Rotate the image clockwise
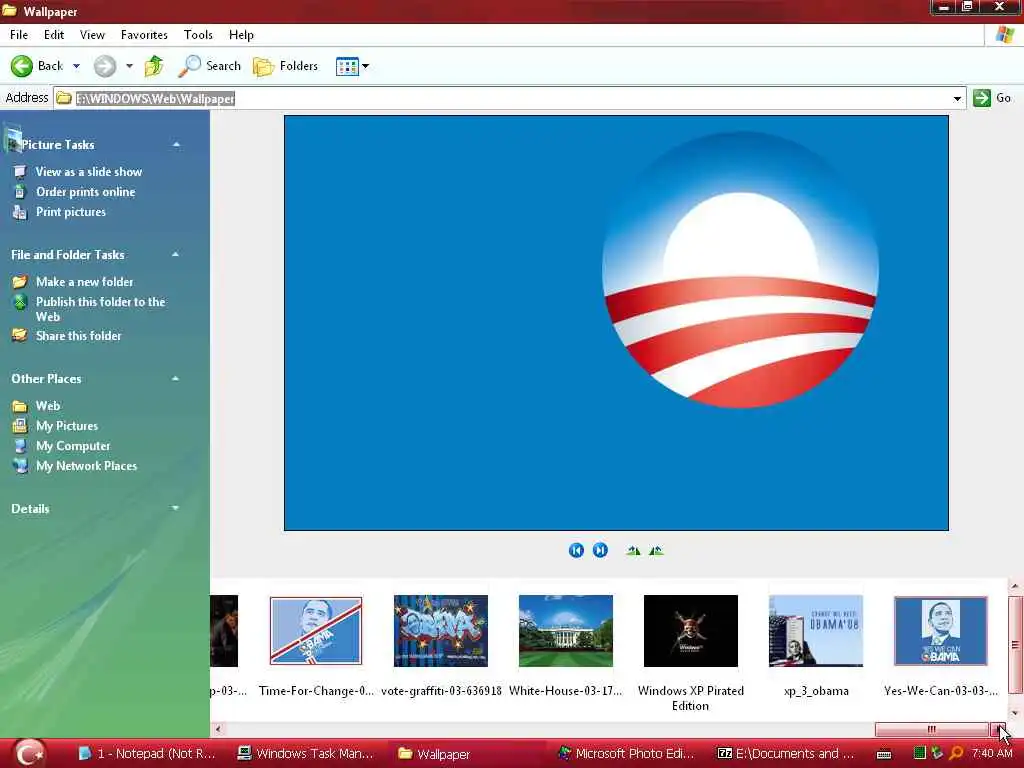1024x768 pixels. tap(633, 551)
